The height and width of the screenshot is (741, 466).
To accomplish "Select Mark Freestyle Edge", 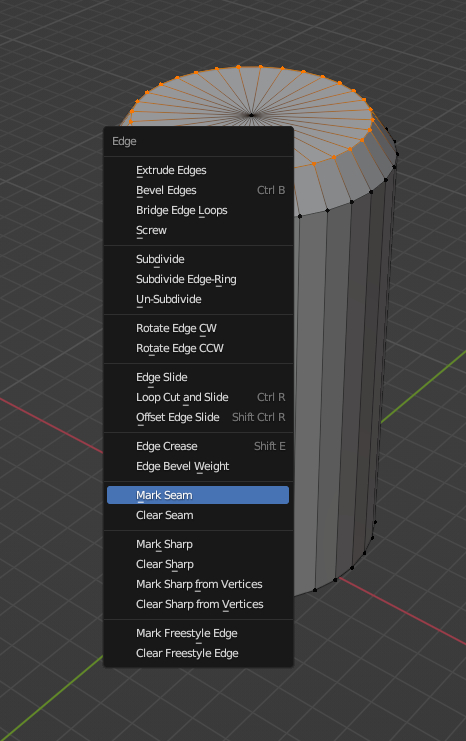I will click(198, 633).
